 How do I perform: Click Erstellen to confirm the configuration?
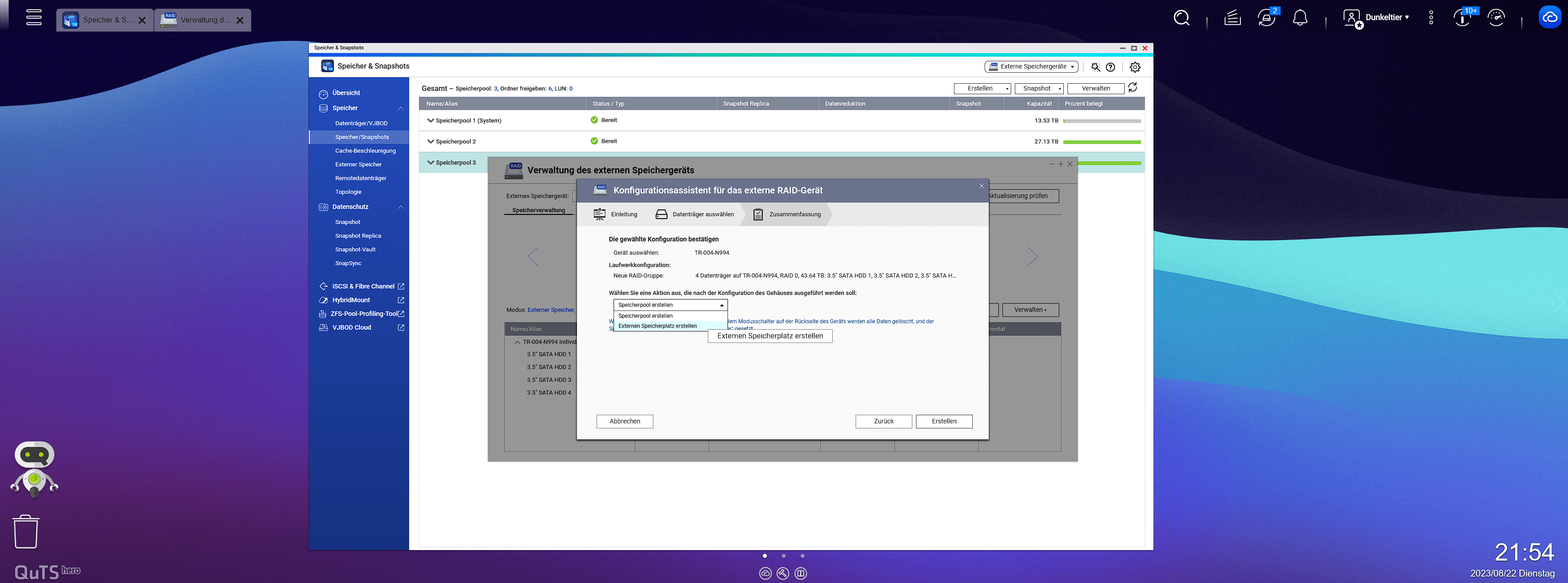pyautogui.click(x=943, y=421)
